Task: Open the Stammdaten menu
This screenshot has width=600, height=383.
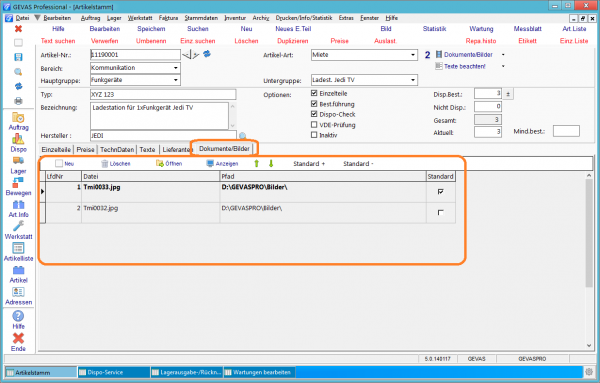Action: point(201,18)
